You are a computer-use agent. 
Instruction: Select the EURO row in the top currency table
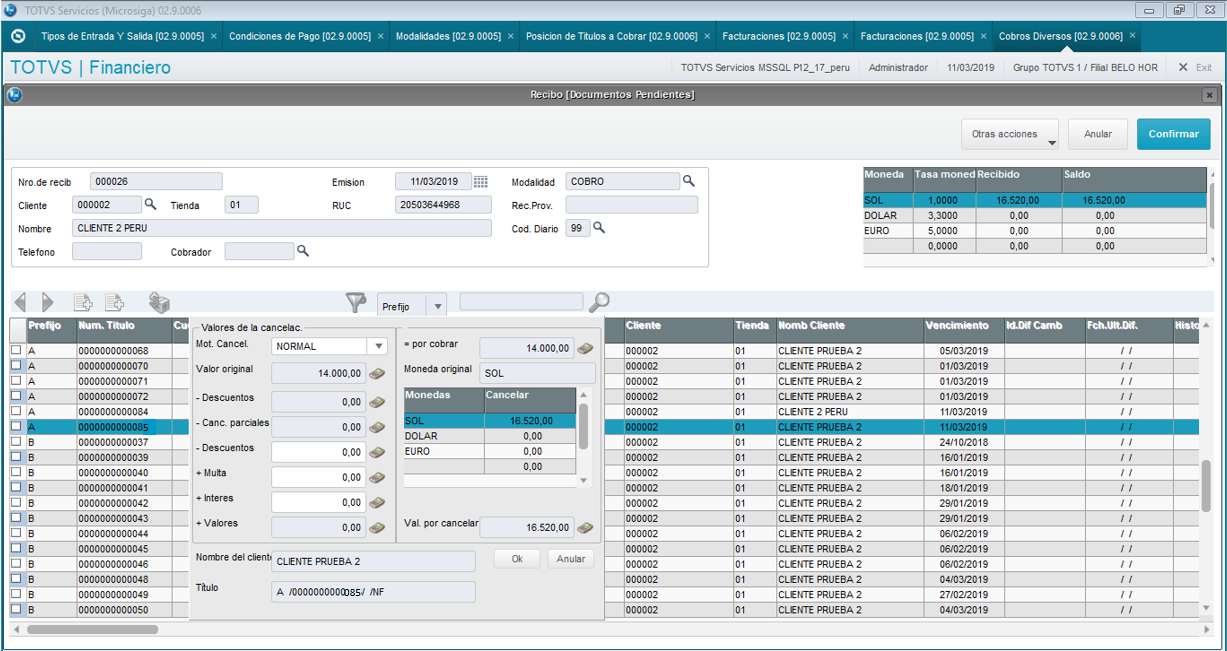1034,230
